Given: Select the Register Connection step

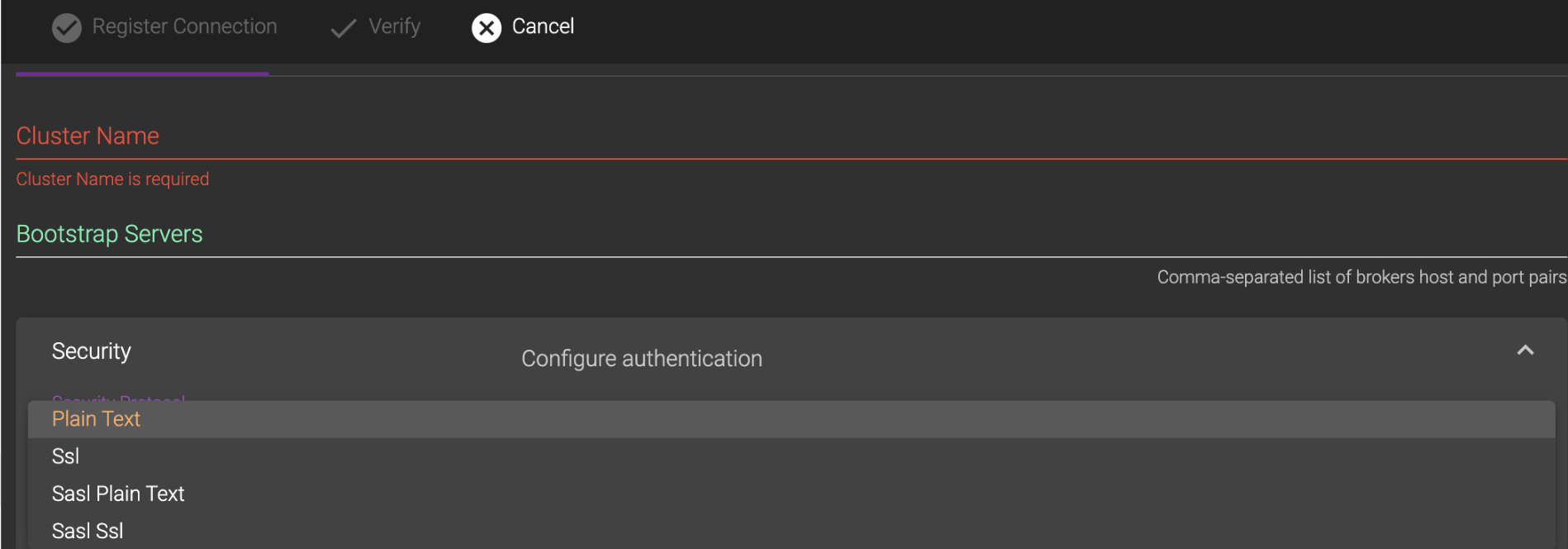Looking at the screenshot, I should (x=165, y=26).
